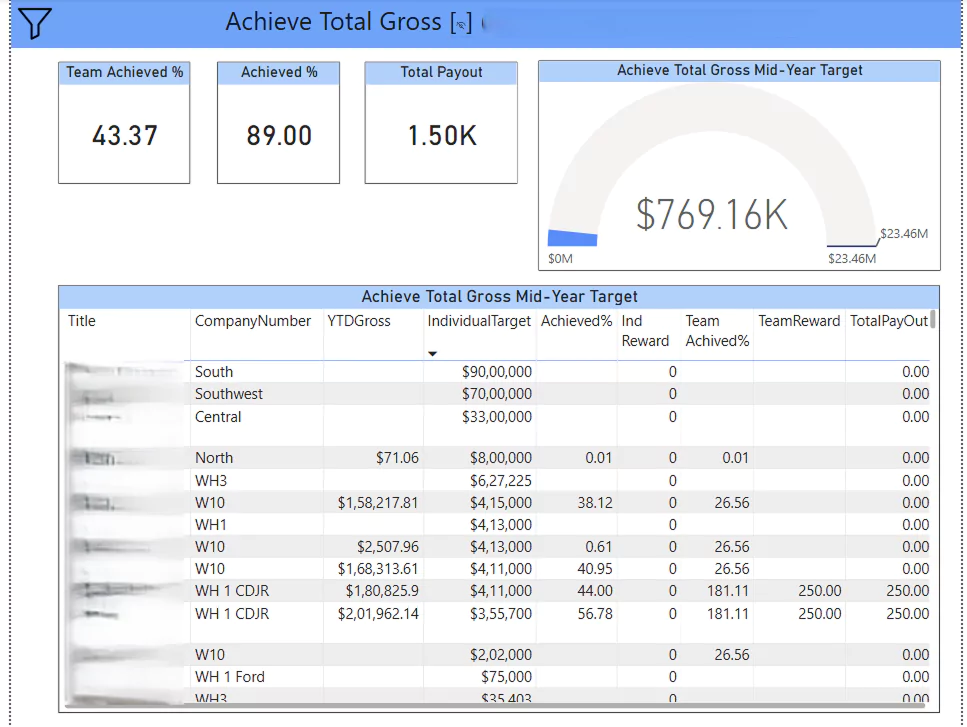Click the TeamReward column header
This screenshot has height=727, width=967.
[799, 321]
